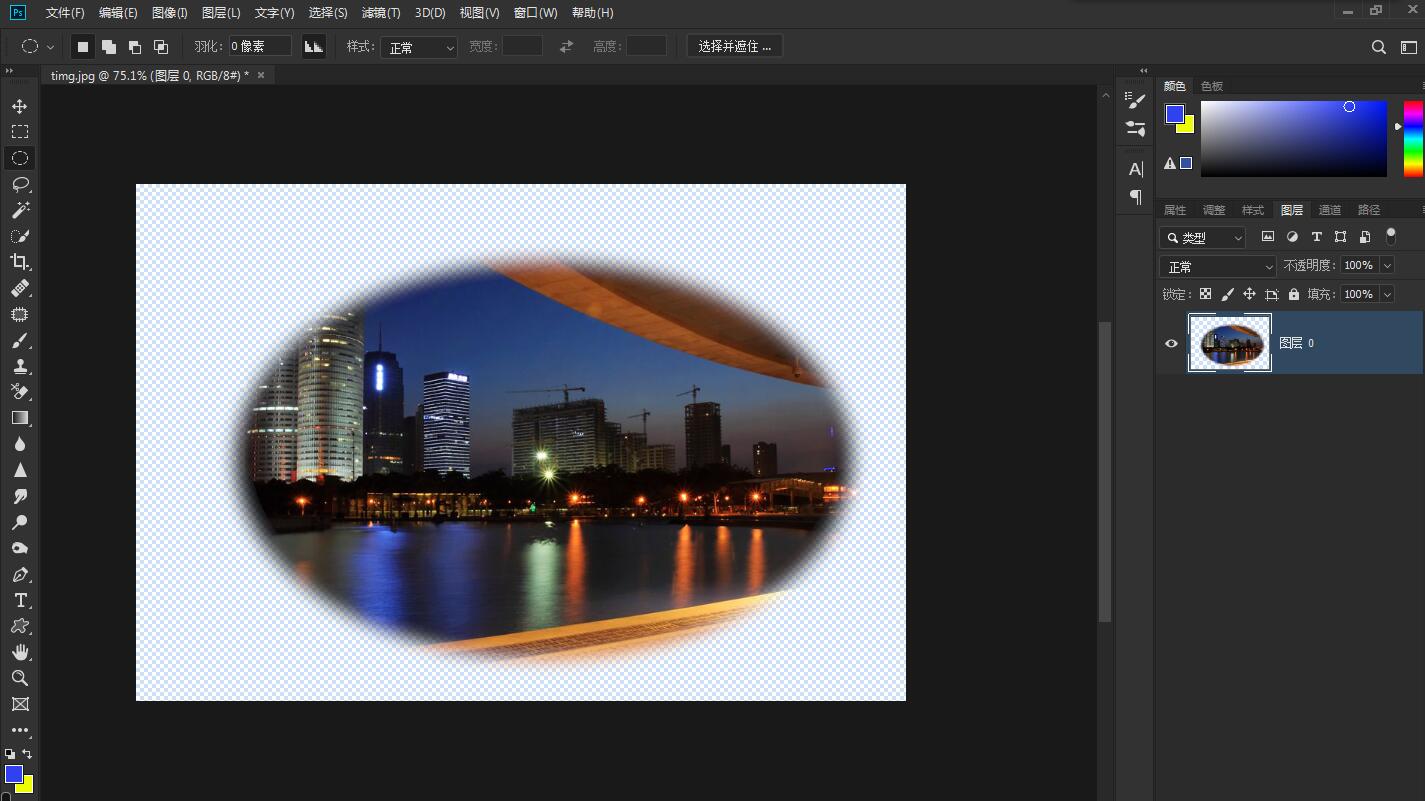Open the 样式 dropdown showing 正常
Image resolution: width=1425 pixels, height=801 pixels.
tap(418, 47)
